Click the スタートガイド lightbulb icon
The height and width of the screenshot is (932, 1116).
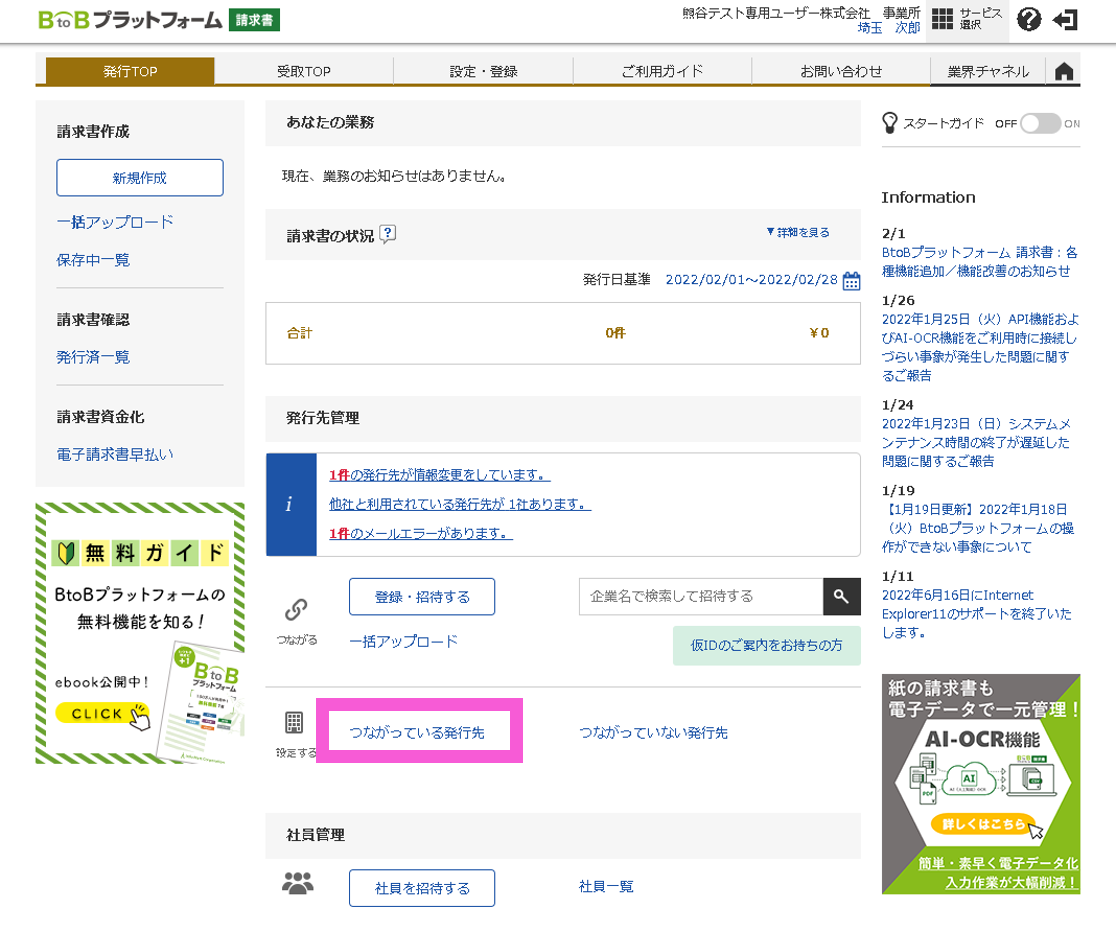coord(890,122)
